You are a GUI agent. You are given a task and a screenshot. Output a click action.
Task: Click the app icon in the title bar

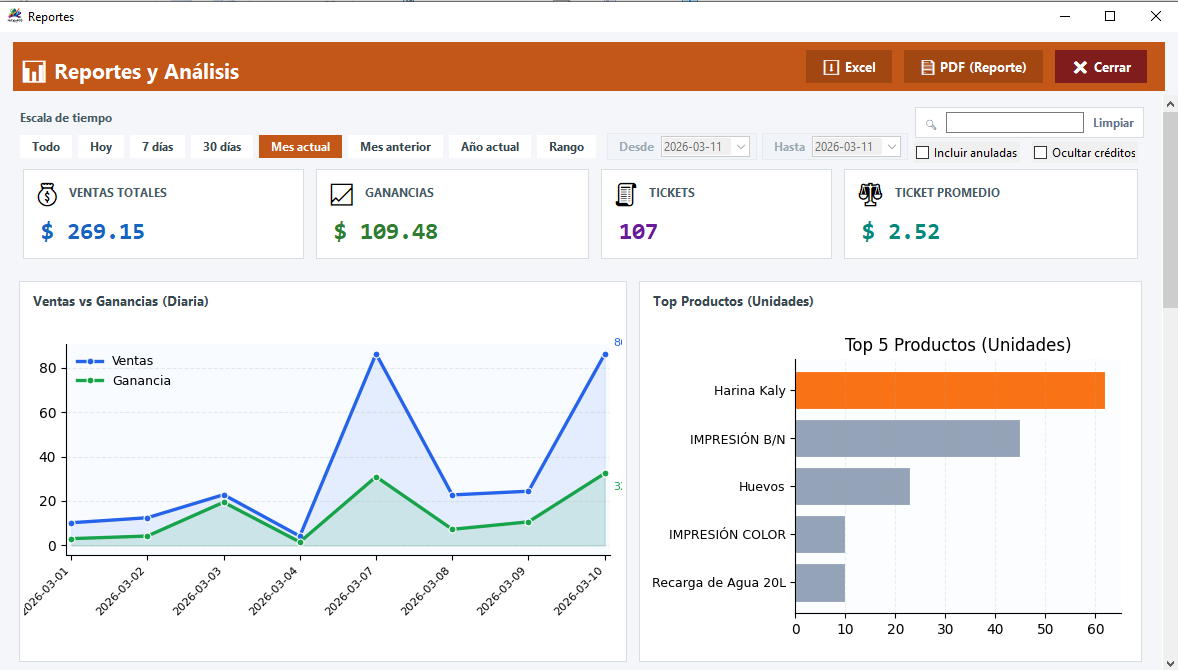coord(15,16)
